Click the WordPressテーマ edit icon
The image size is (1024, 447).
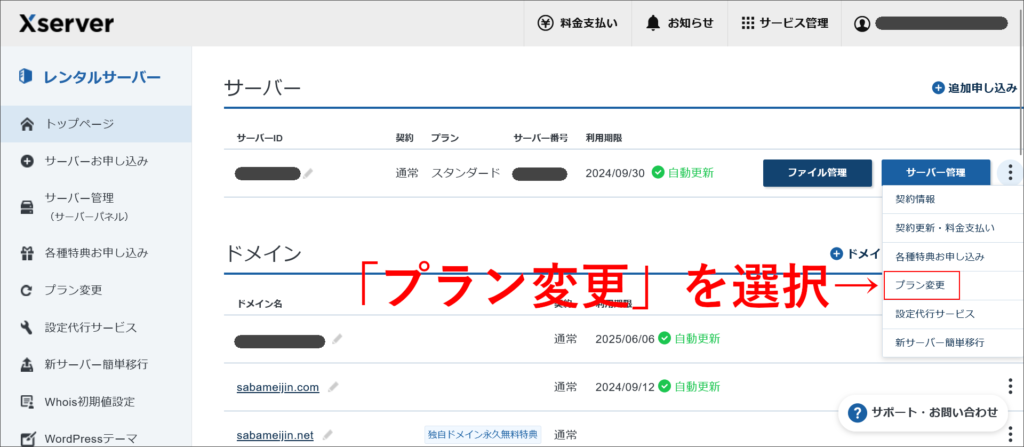point(27,439)
